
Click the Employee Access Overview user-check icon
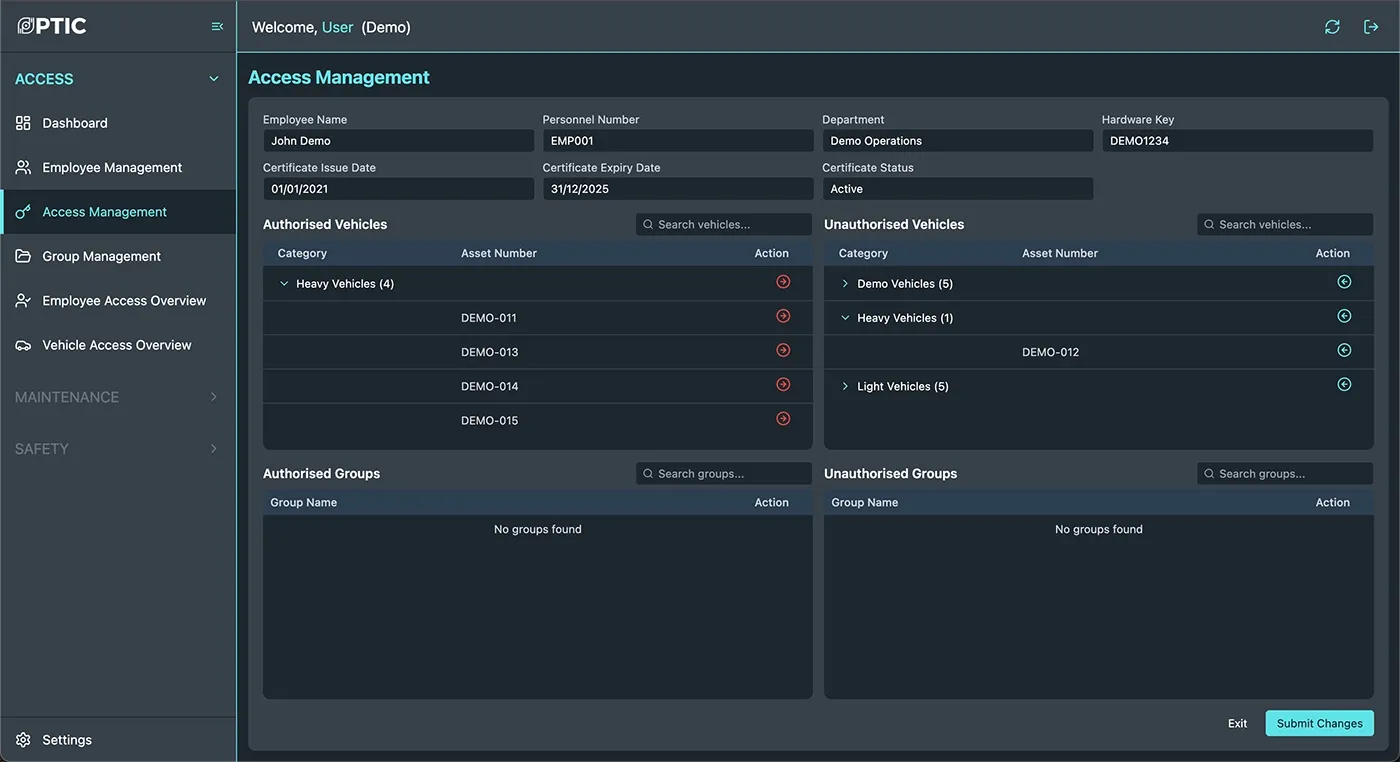tap(23, 300)
